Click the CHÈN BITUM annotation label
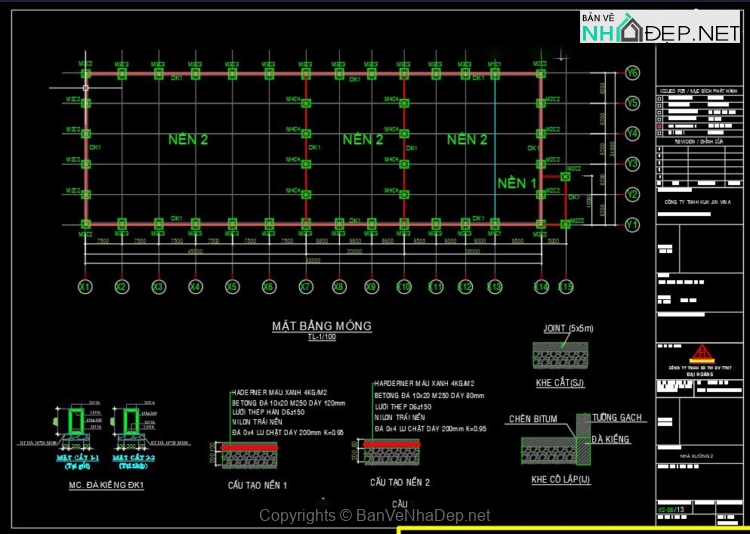 click(534, 419)
